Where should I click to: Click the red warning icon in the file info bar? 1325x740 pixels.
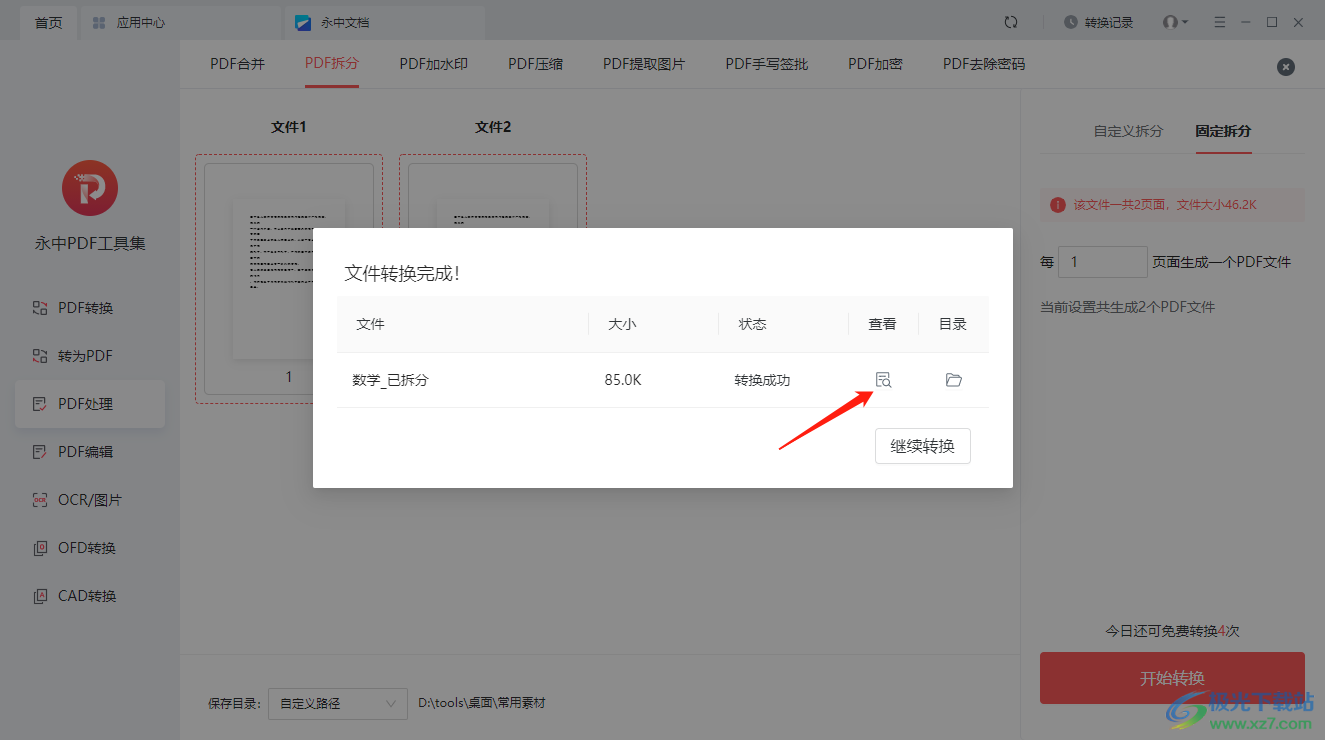(1057, 204)
